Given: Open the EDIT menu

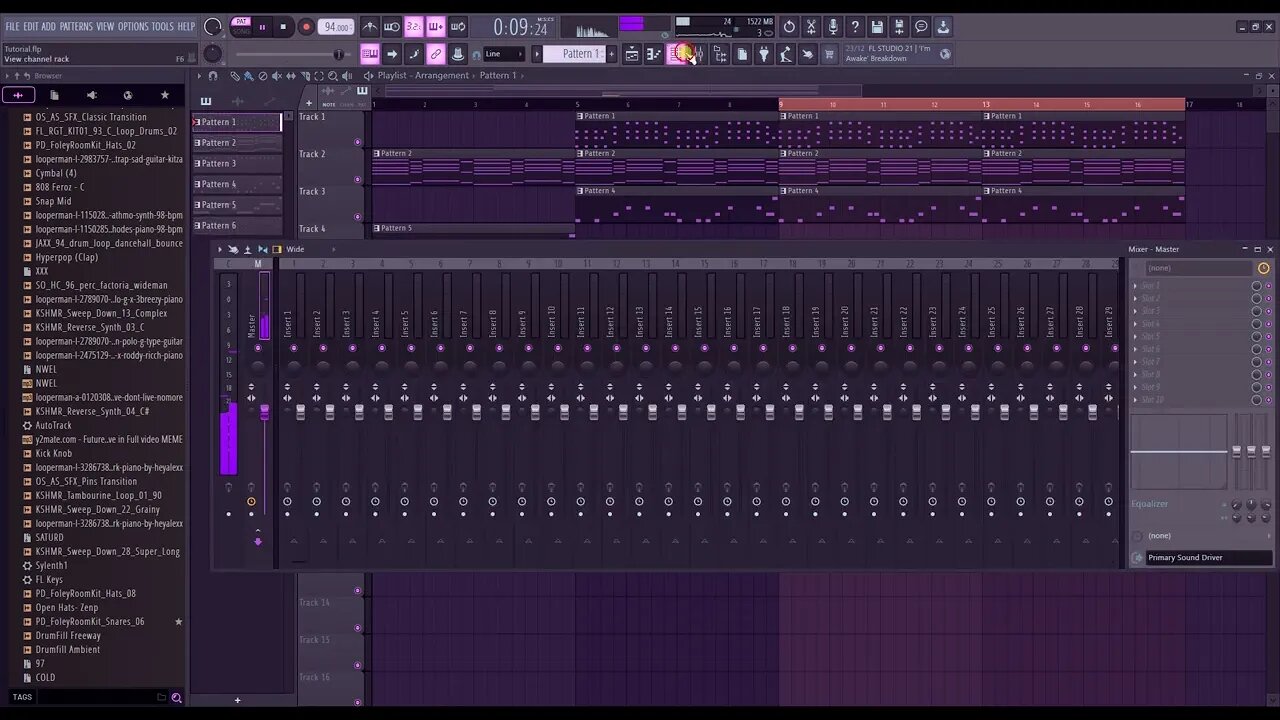Looking at the screenshot, I should click(31, 26).
